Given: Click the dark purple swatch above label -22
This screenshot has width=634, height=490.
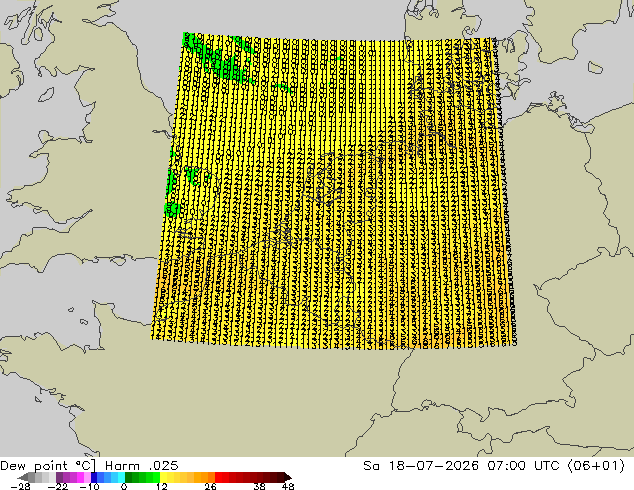Looking at the screenshot, I should (x=59, y=477).
